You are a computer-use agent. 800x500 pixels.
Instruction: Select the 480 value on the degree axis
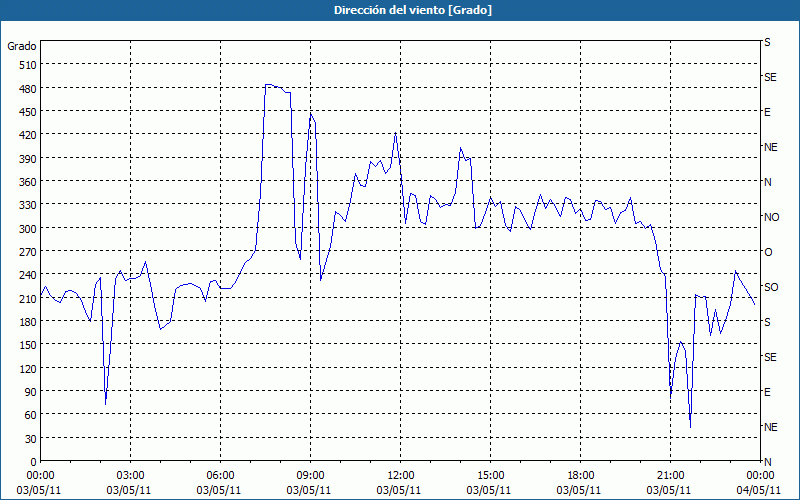(28, 89)
